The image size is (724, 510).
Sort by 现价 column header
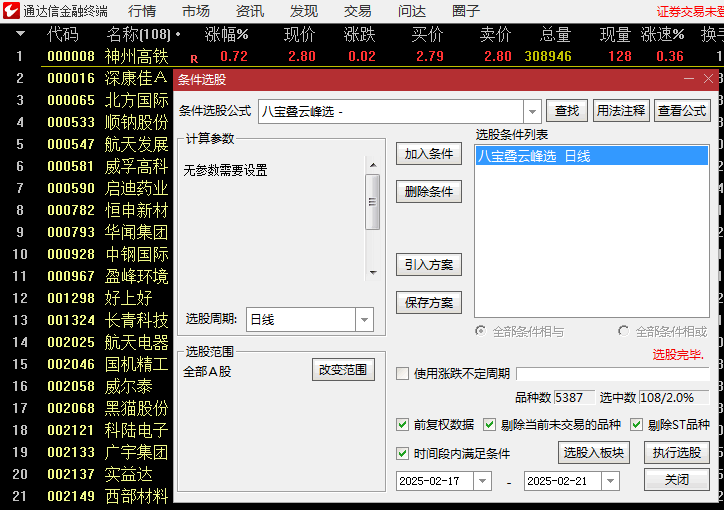299,34
